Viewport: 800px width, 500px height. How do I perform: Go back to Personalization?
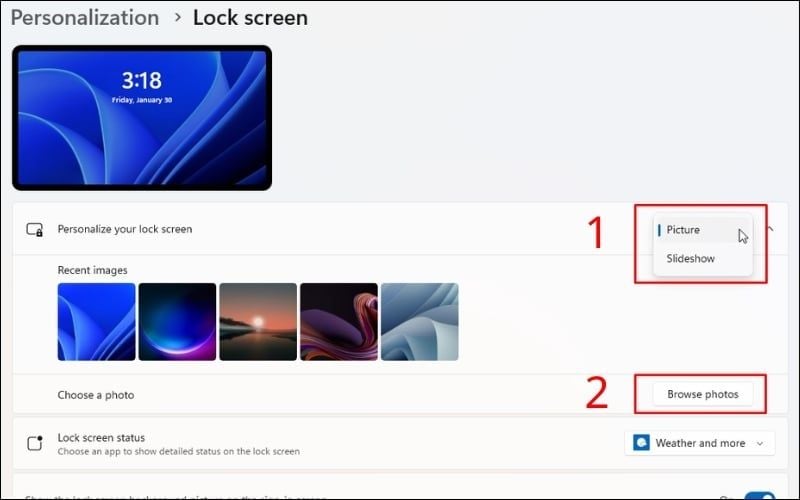(x=85, y=17)
